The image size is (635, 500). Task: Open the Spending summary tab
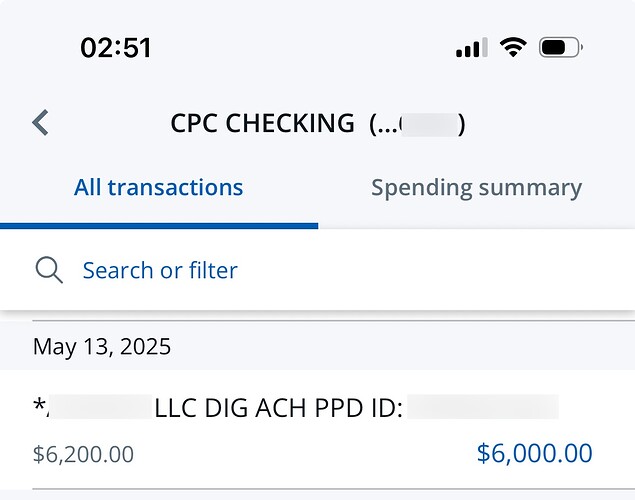coord(477,188)
